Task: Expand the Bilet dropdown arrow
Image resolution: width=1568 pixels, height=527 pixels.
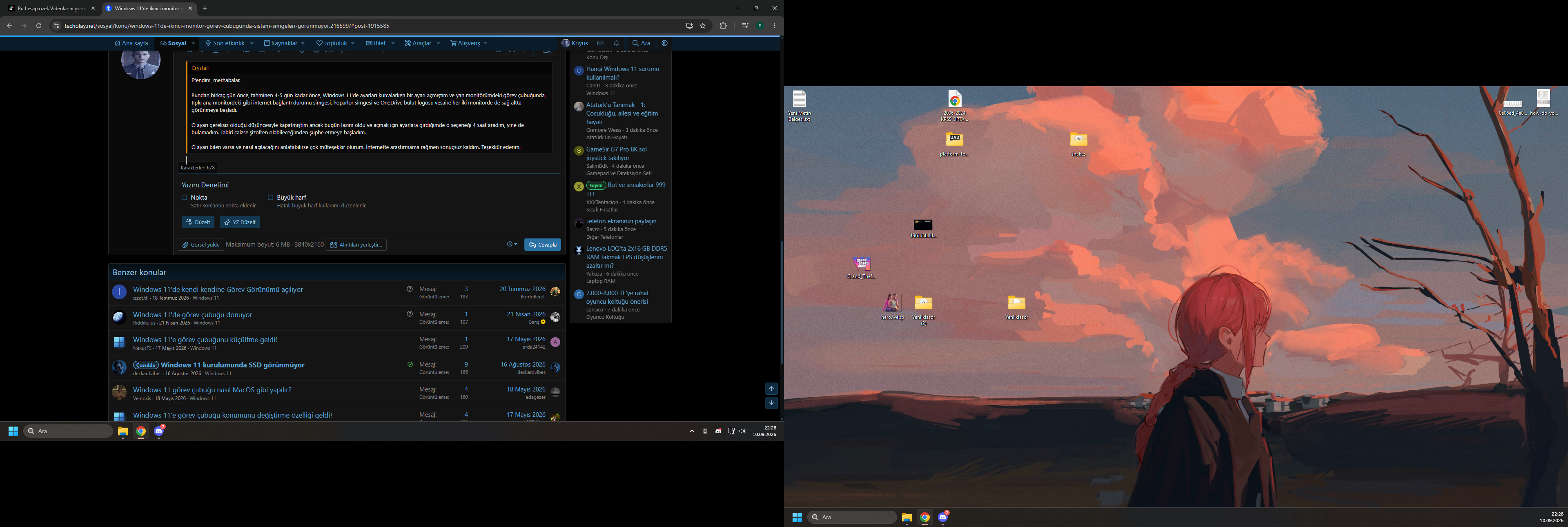Action: tap(392, 43)
